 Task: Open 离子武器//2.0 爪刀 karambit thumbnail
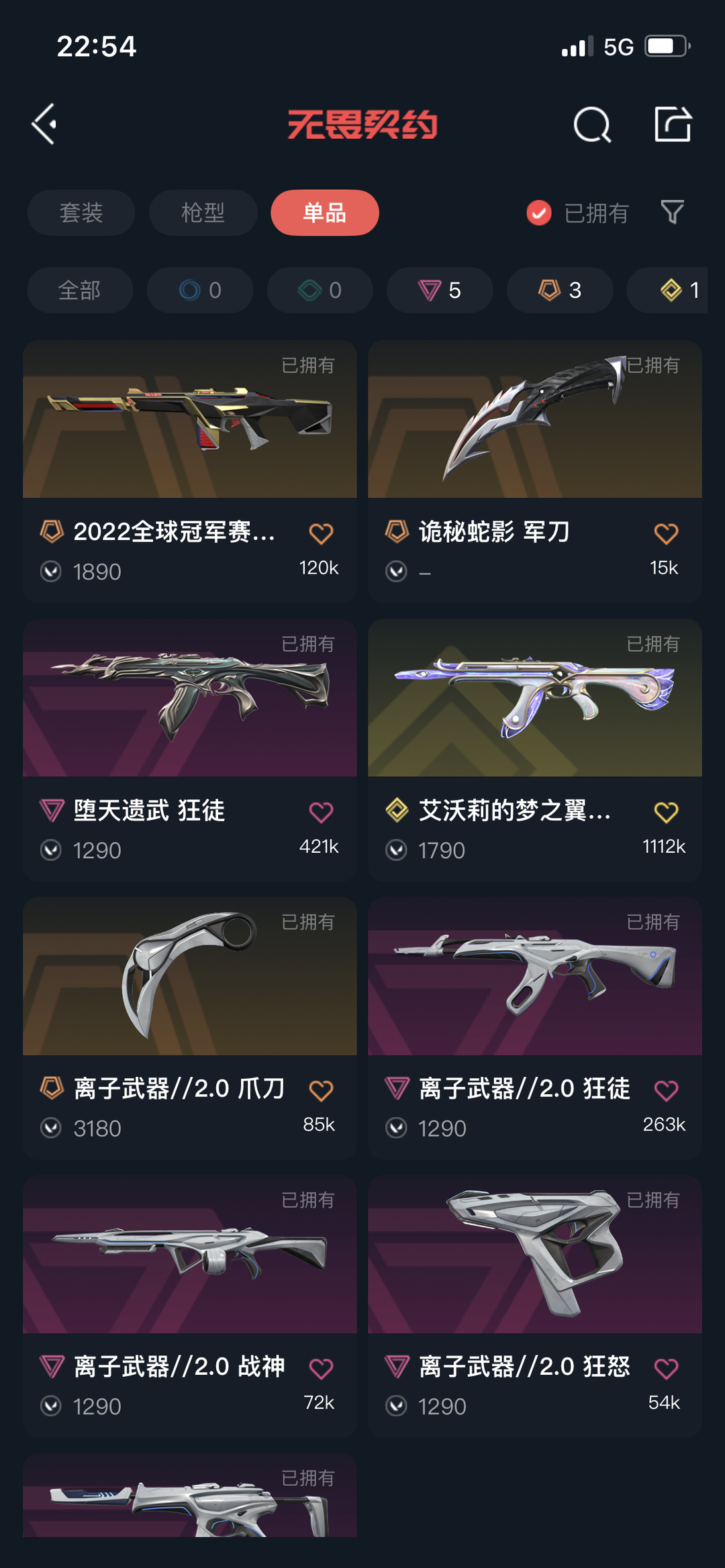click(190, 976)
